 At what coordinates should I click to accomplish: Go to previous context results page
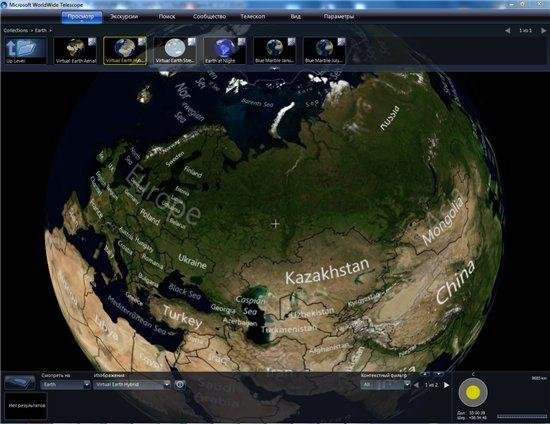(x=416, y=385)
